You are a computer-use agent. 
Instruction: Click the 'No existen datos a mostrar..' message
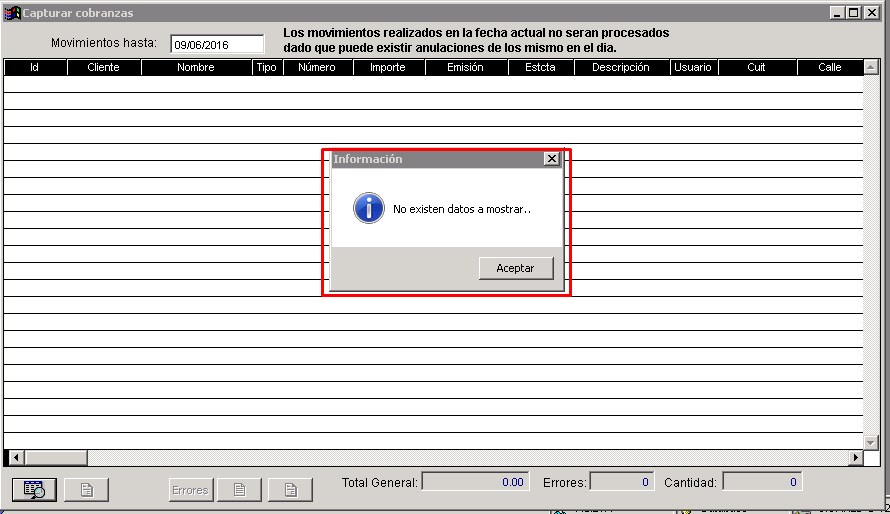(x=462, y=209)
